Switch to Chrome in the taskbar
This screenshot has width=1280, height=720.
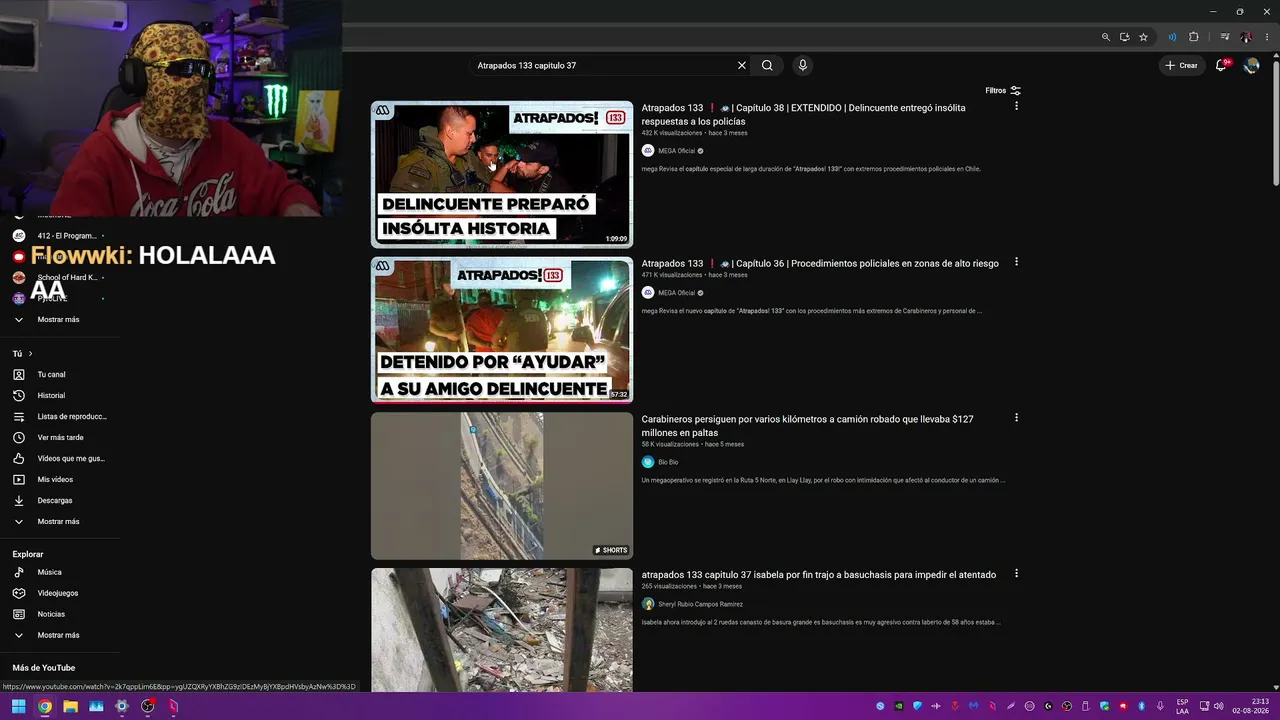pos(44,706)
